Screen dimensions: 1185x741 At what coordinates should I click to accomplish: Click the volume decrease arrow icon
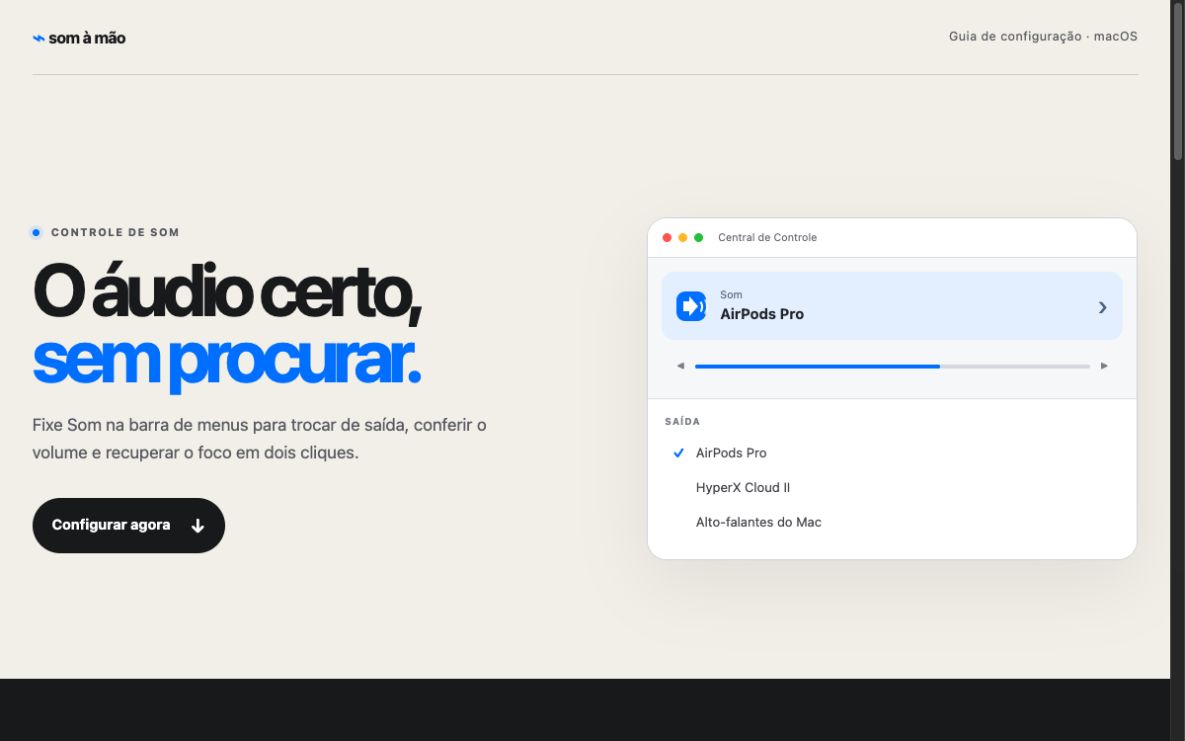[x=680, y=366]
